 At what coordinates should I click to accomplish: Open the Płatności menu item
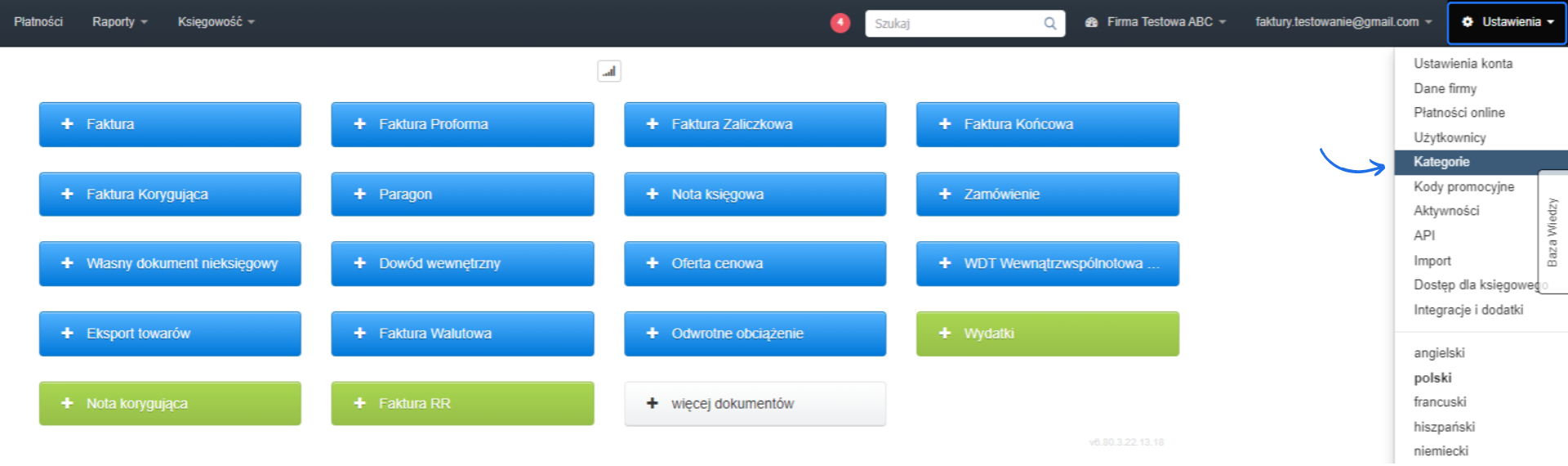38,22
